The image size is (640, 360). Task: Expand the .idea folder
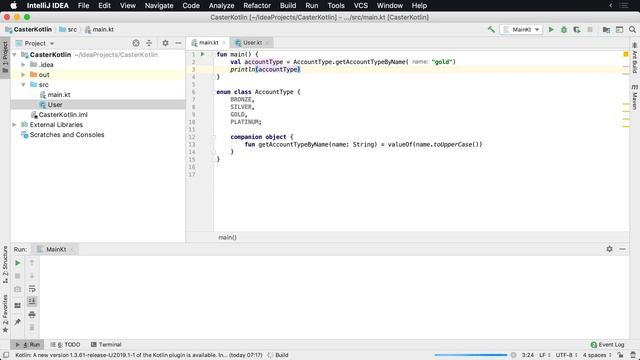pos(23,64)
